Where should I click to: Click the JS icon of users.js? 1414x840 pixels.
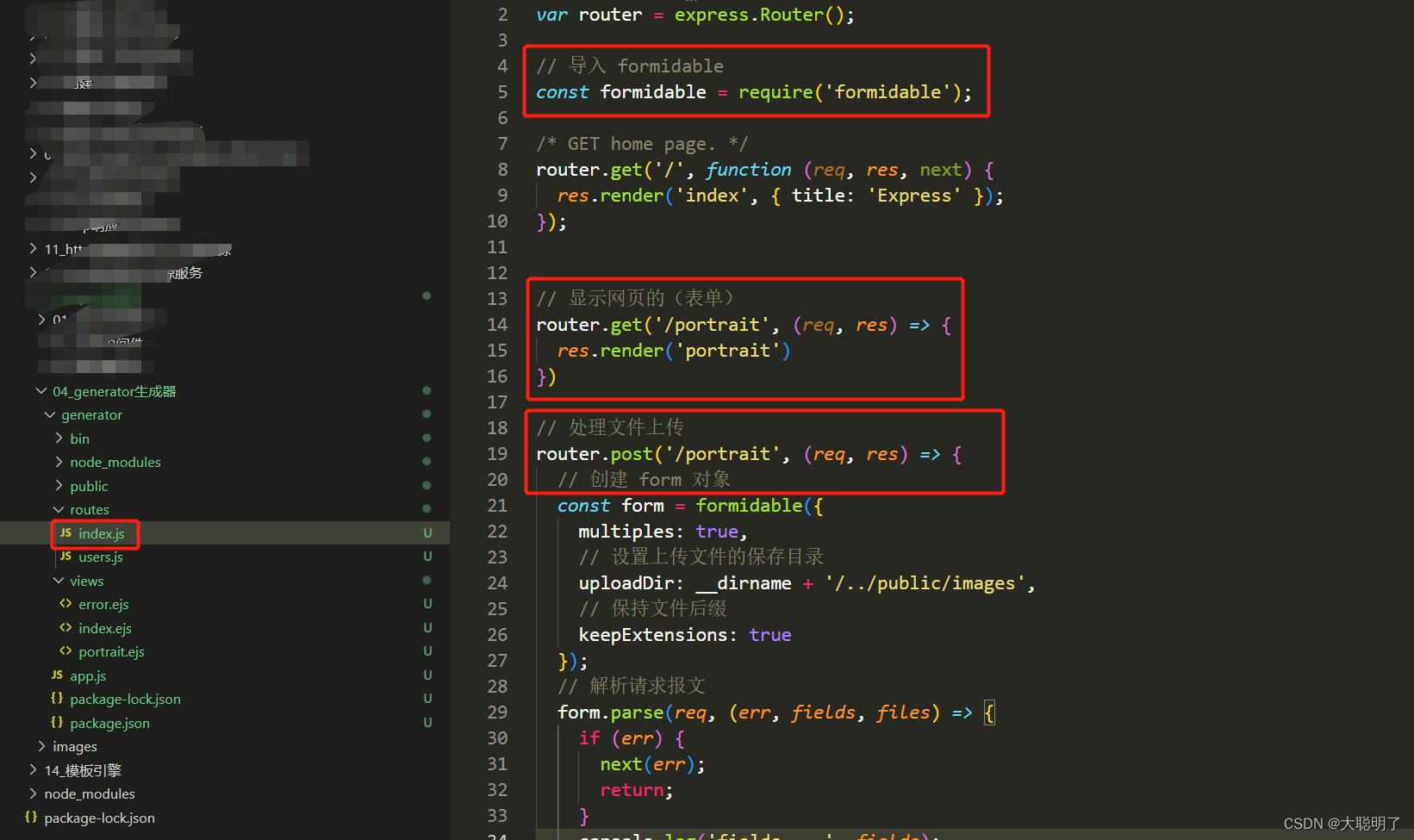(65, 557)
